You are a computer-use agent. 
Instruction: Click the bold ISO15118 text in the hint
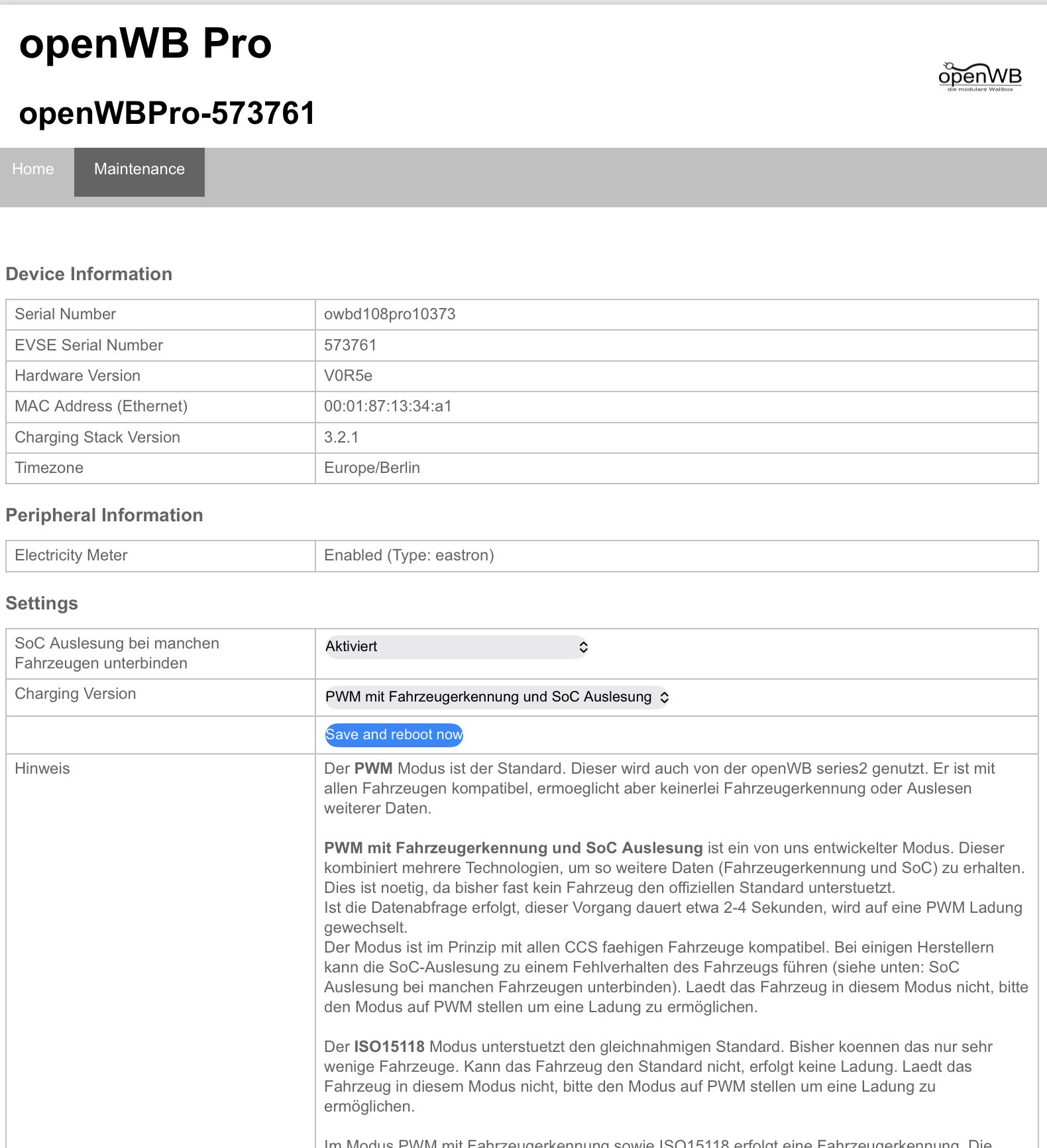click(x=389, y=1047)
